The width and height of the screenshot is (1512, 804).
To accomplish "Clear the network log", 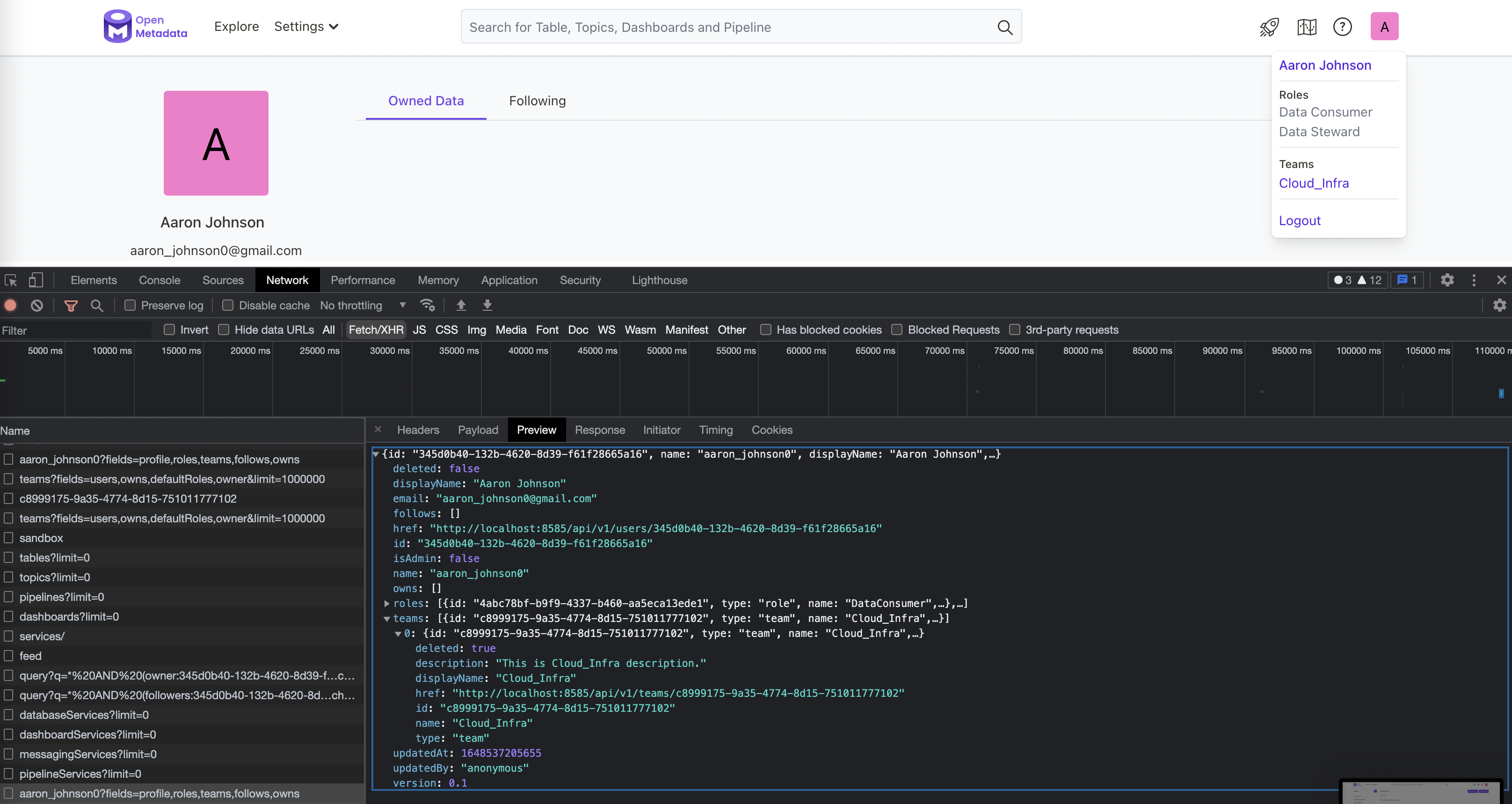I will (37, 306).
